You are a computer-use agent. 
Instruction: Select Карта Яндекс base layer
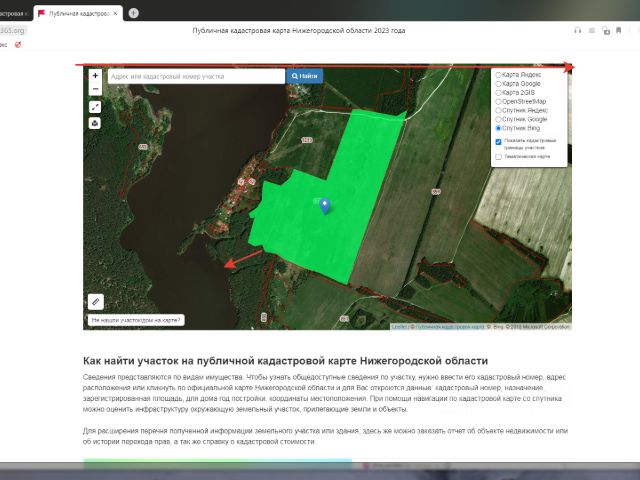pyautogui.click(x=499, y=75)
